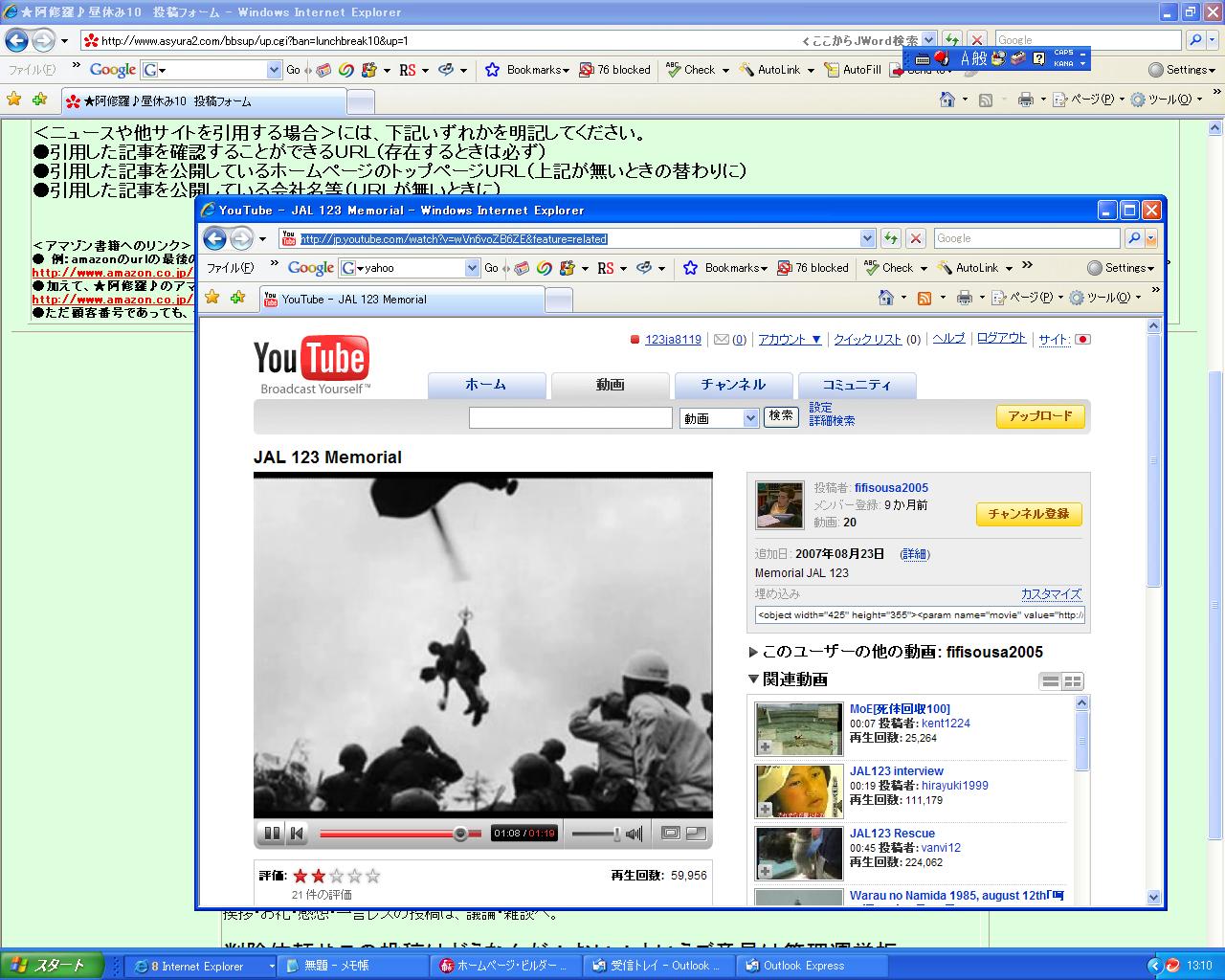Click the Japan flag site icon
The width and height of the screenshot is (1225, 980).
click(1082, 339)
